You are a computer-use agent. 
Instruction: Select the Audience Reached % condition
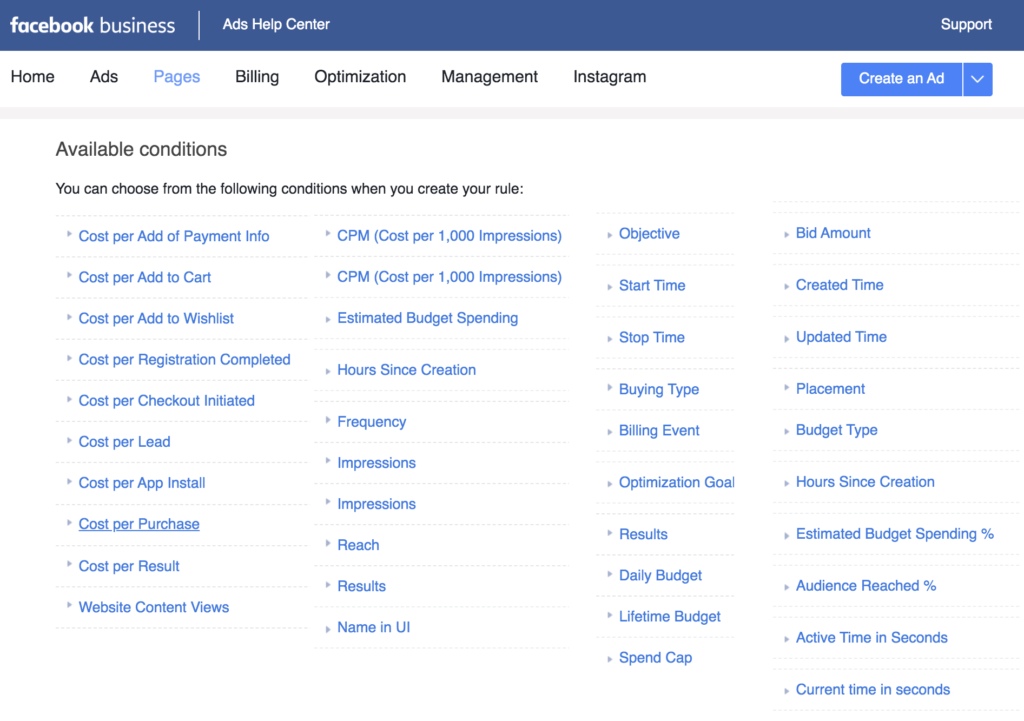pyautogui.click(x=865, y=586)
